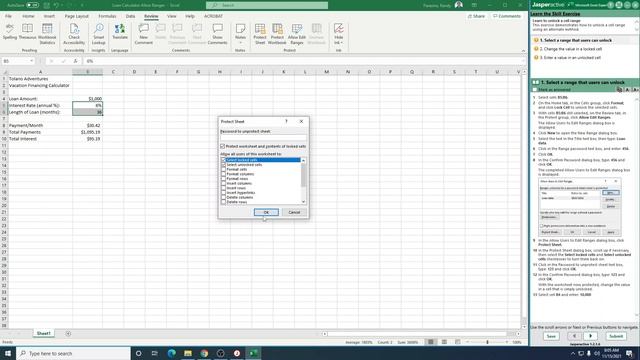Open the Formulas tab
The height and width of the screenshot is (360, 640).
[107, 16]
